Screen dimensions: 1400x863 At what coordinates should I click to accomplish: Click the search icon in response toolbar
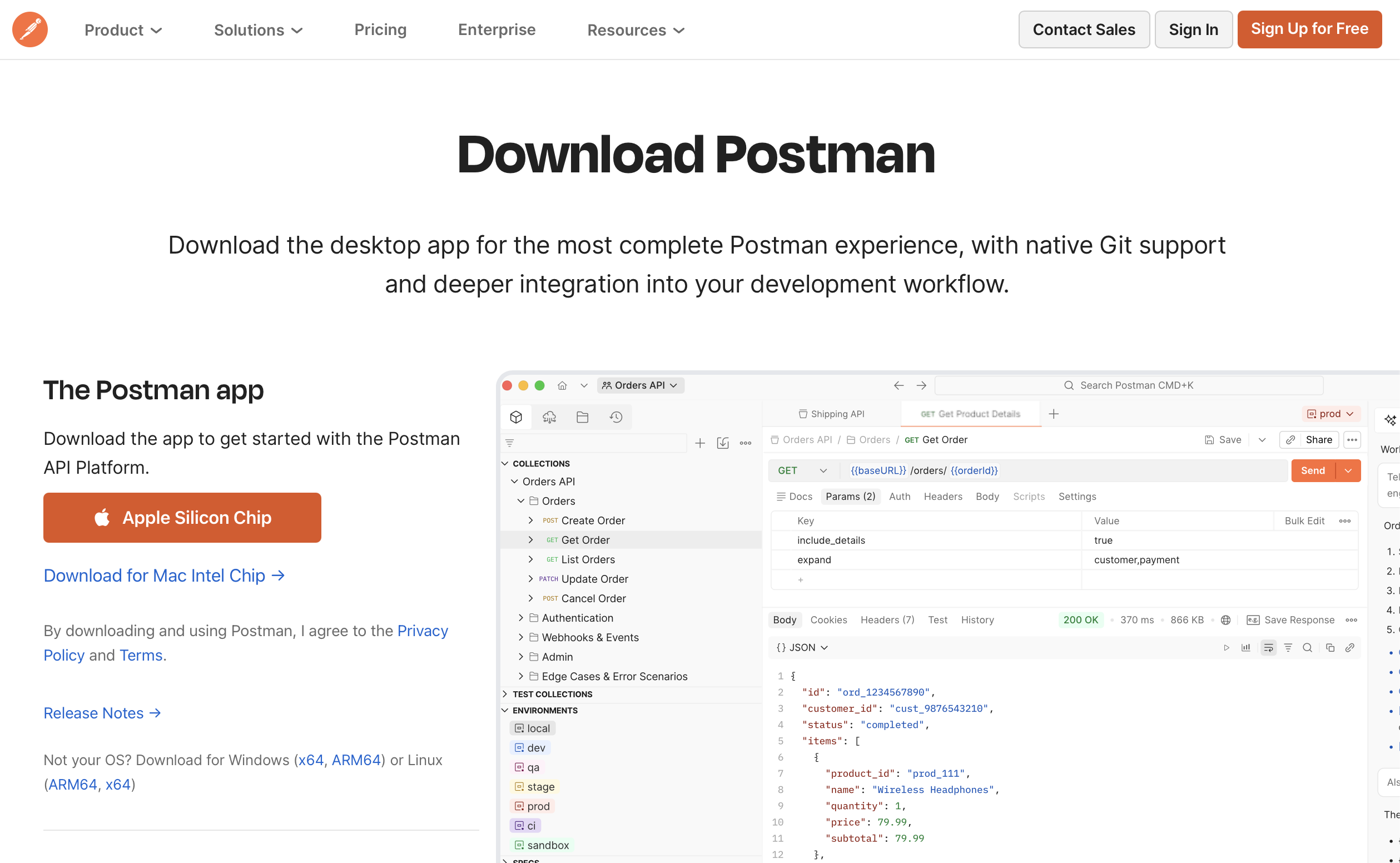(x=1308, y=647)
